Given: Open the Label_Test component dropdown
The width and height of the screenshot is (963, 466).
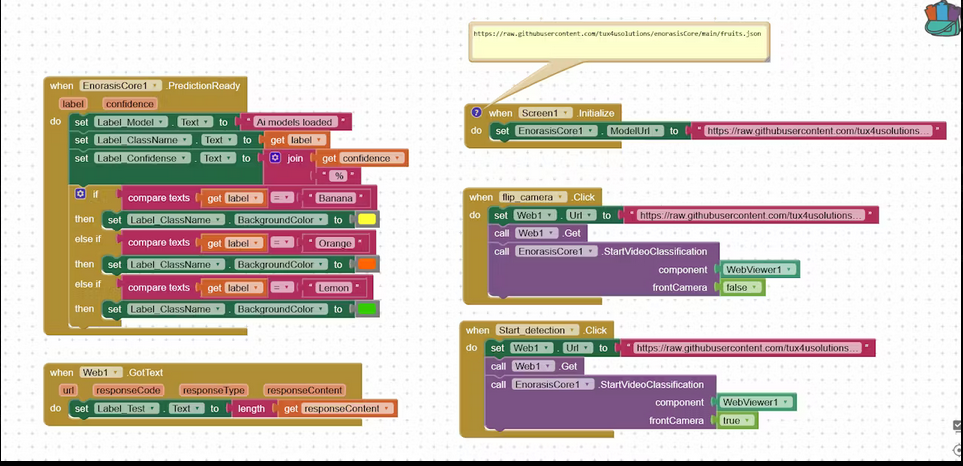Looking at the screenshot, I should pos(127,408).
